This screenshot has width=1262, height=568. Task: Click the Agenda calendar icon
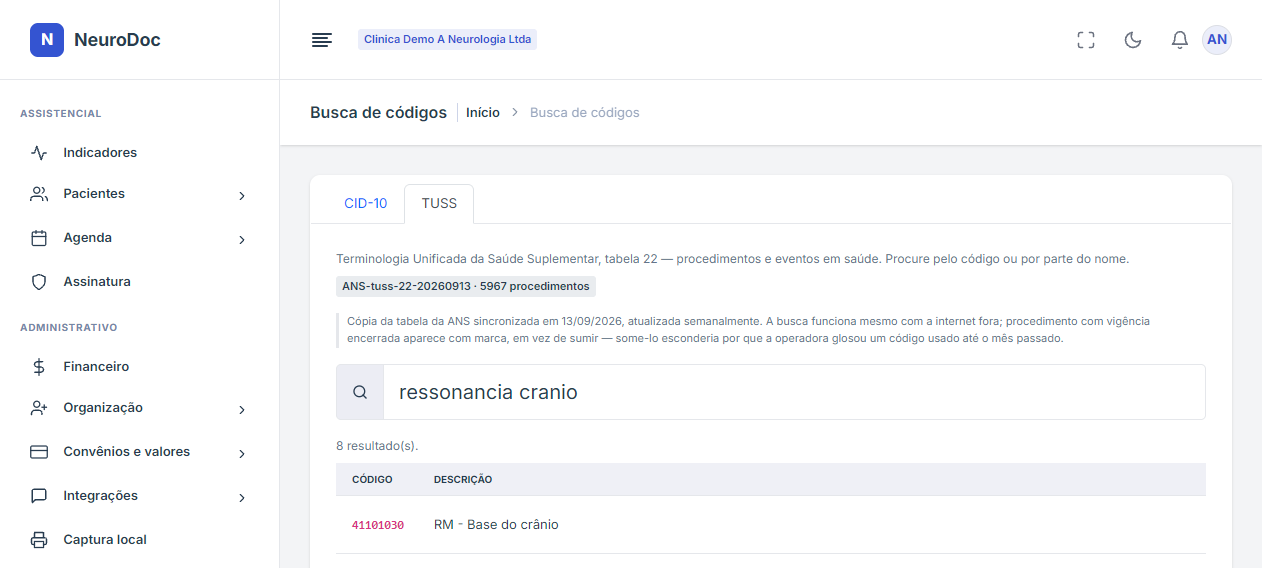[39, 238]
